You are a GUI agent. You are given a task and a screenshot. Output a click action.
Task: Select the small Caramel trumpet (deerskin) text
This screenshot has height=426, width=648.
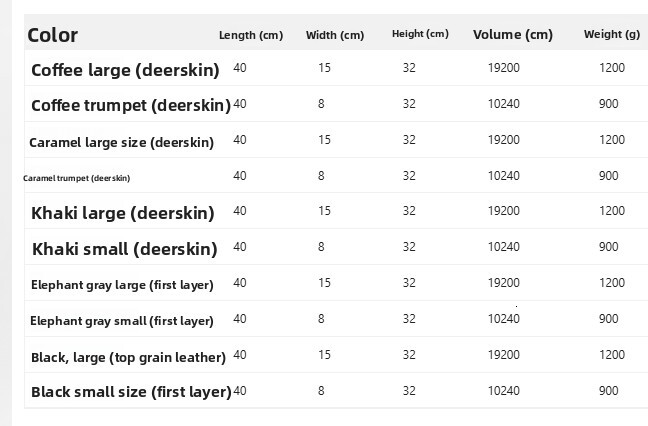(76, 178)
